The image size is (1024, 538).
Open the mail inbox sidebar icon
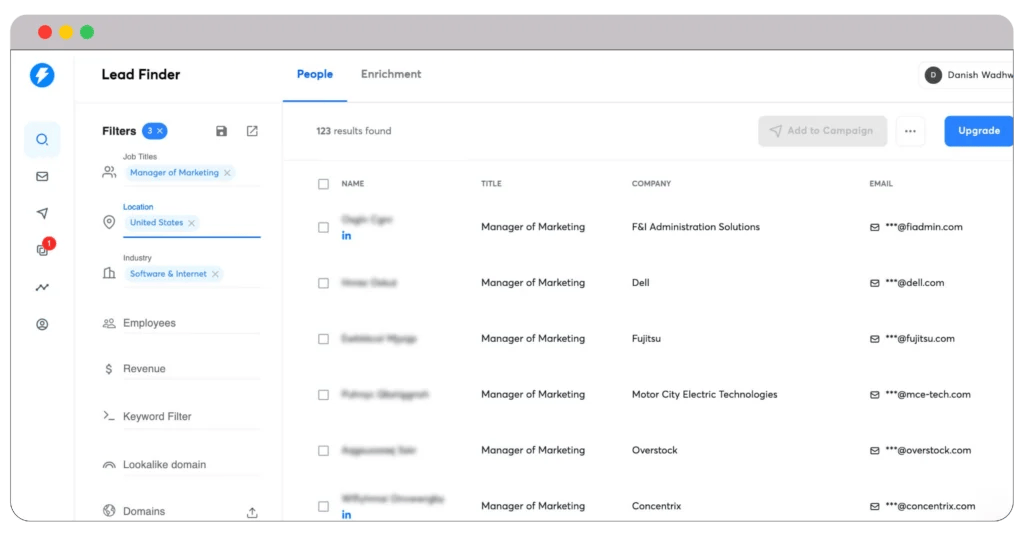click(42, 177)
